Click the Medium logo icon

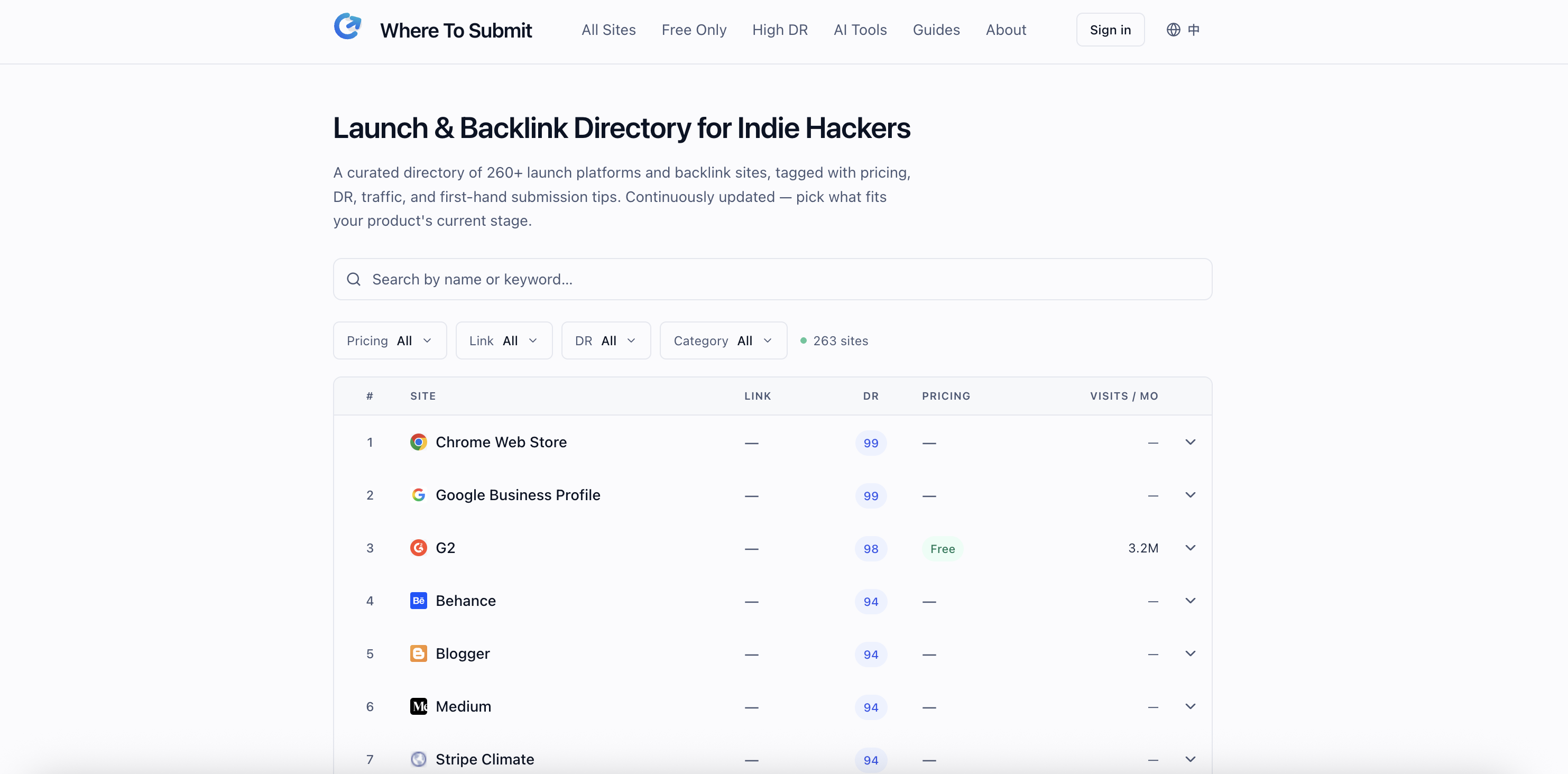click(418, 707)
